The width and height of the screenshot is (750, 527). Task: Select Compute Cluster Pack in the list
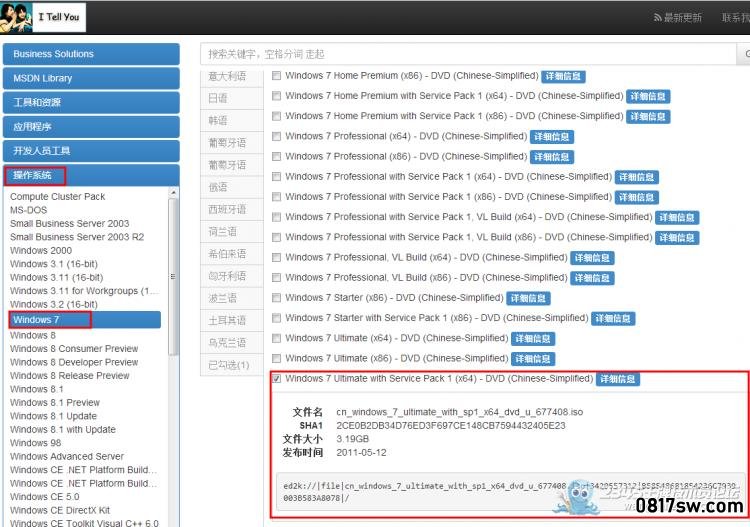click(x=57, y=197)
